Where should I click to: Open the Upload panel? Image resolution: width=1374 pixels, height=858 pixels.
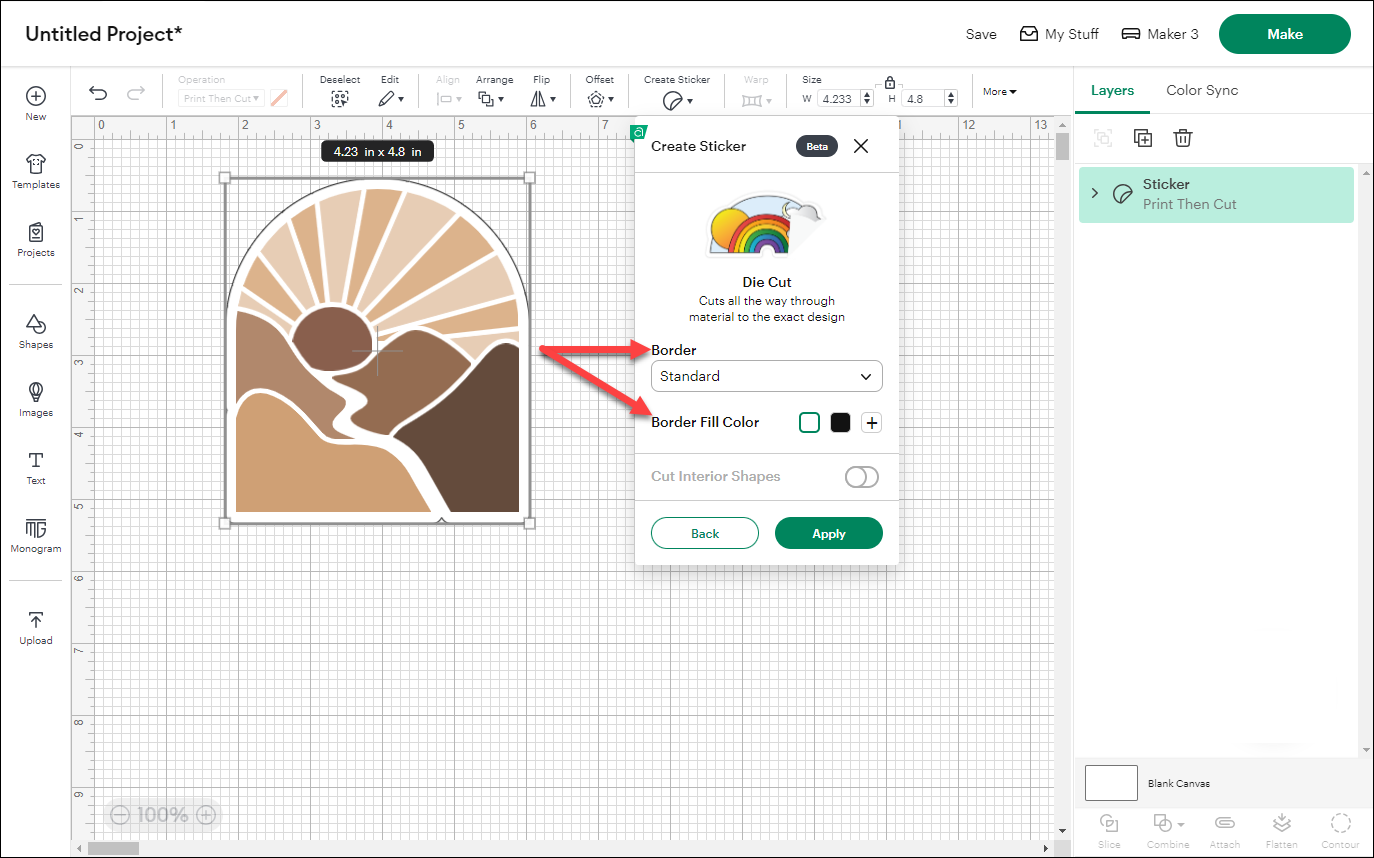click(x=36, y=627)
